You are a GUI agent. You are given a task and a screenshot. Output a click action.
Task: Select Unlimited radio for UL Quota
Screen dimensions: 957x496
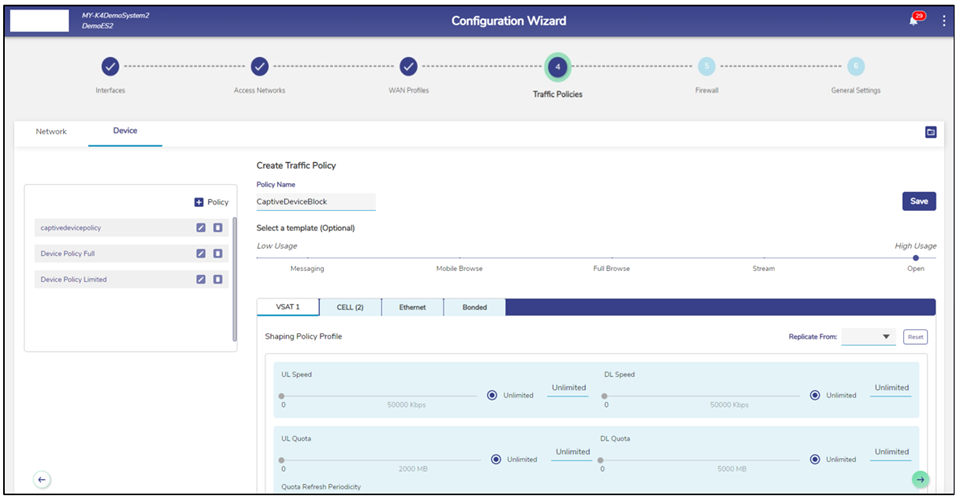click(x=496, y=459)
